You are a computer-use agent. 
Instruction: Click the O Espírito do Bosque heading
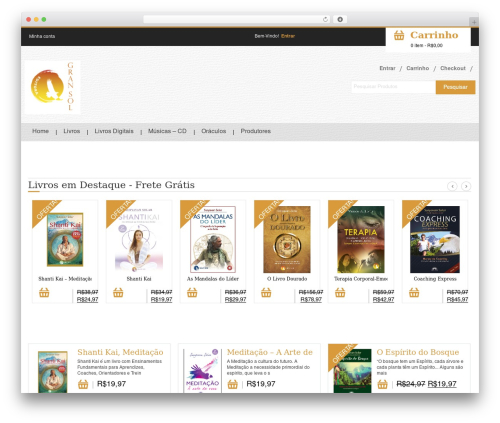[x=418, y=352]
